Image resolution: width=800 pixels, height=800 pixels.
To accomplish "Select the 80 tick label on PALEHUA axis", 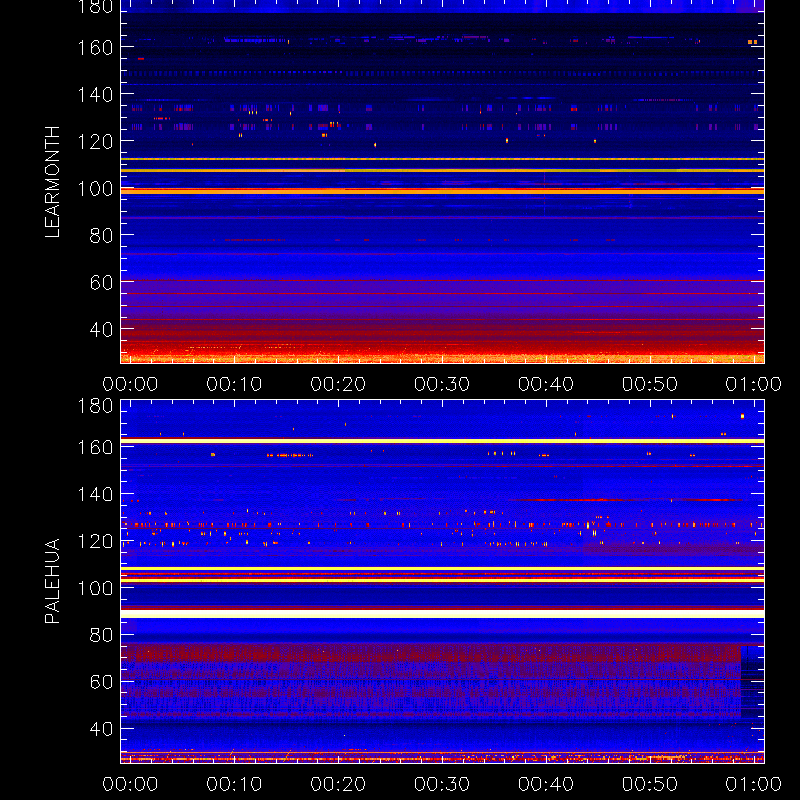I will point(101,635).
